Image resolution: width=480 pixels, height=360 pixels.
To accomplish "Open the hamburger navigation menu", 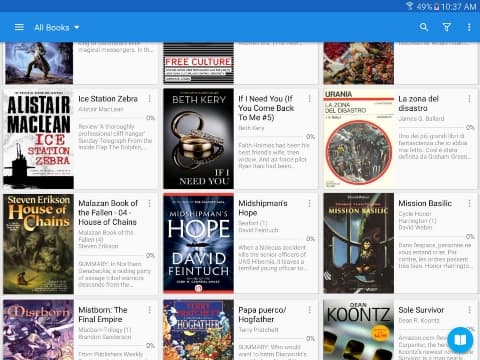I will click(x=19, y=27).
